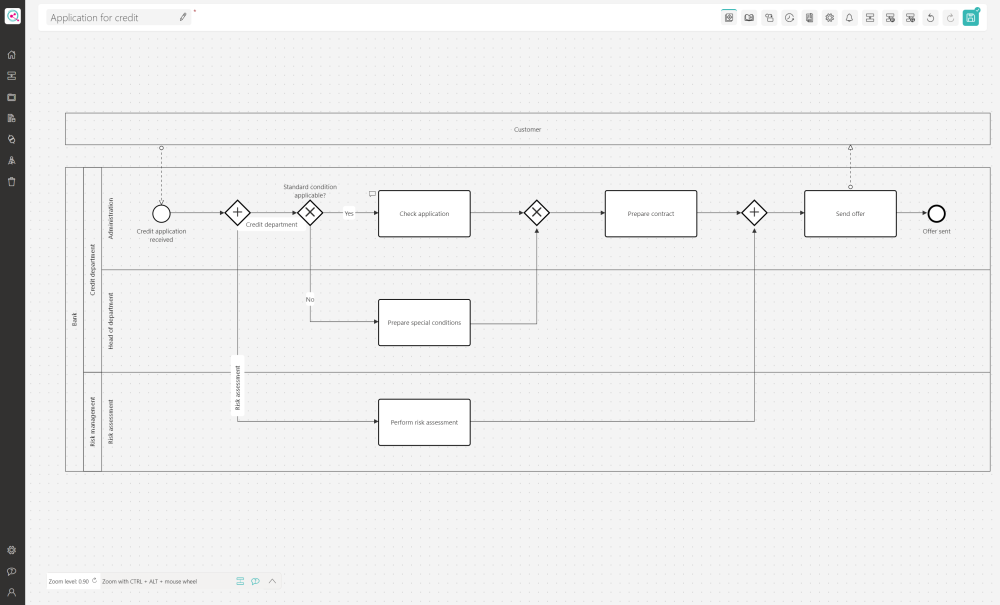The width and height of the screenshot is (1000, 605).
Task: Open notifications bell in top toolbar
Action: tap(849, 18)
